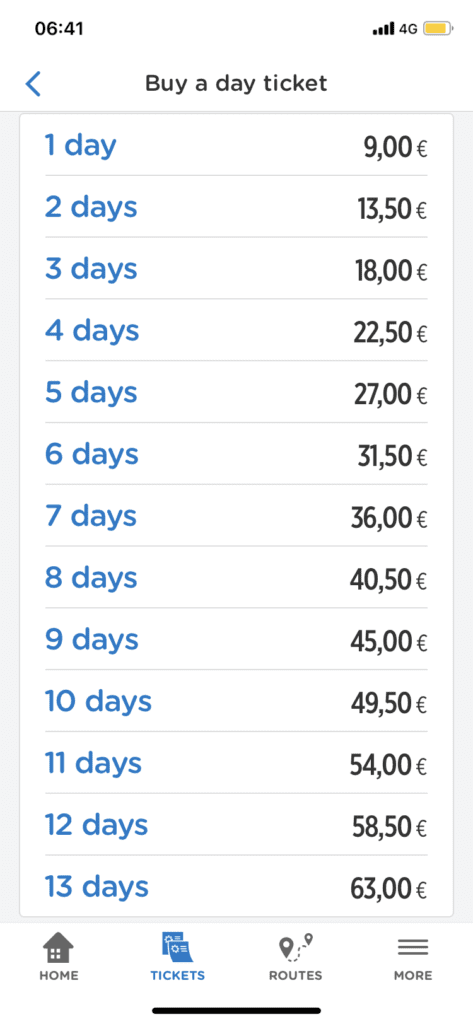
Task: Choose the 3 days ticket
Action: tap(236, 268)
